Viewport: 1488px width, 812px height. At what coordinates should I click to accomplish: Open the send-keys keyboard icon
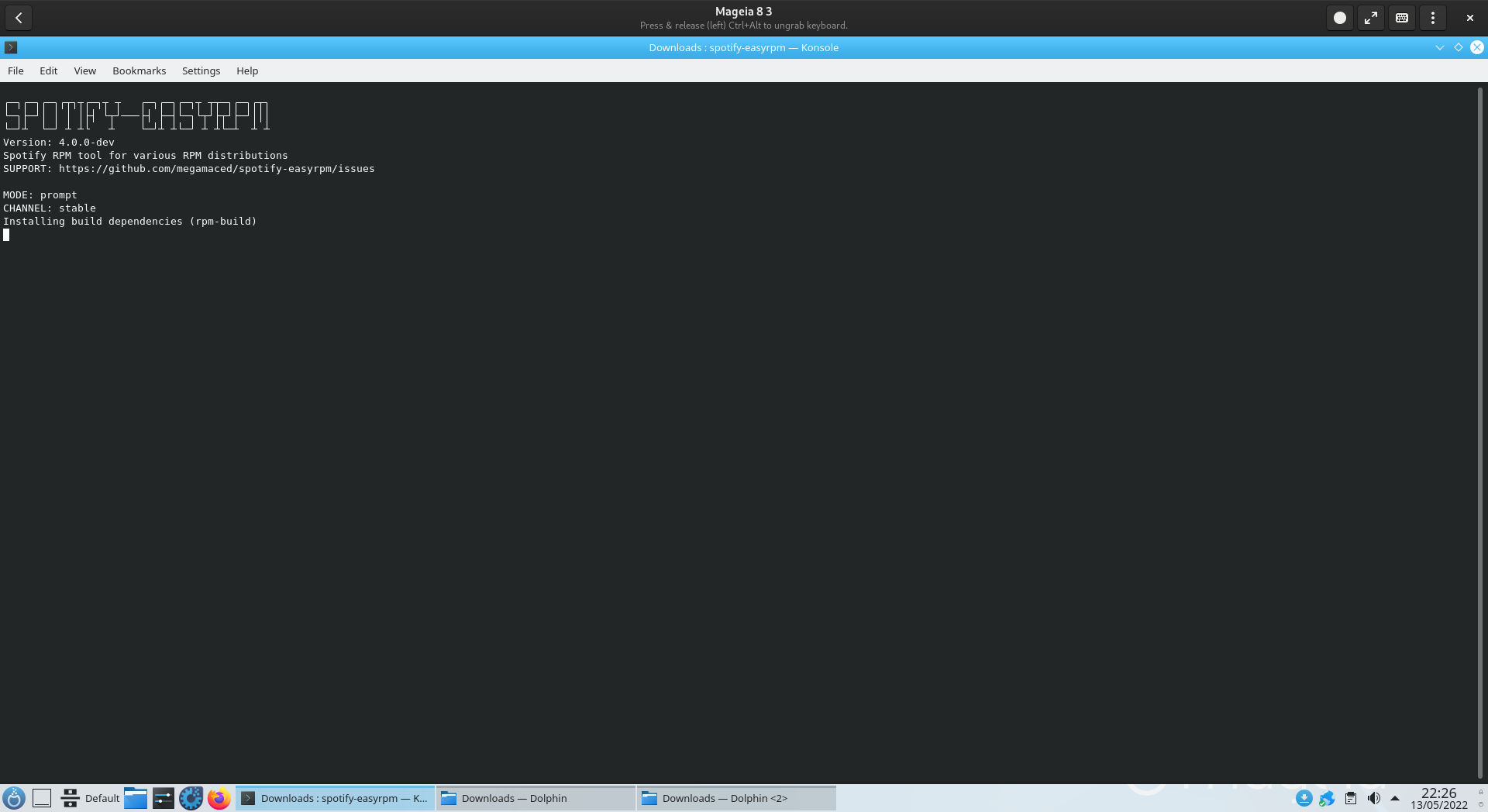(x=1401, y=17)
